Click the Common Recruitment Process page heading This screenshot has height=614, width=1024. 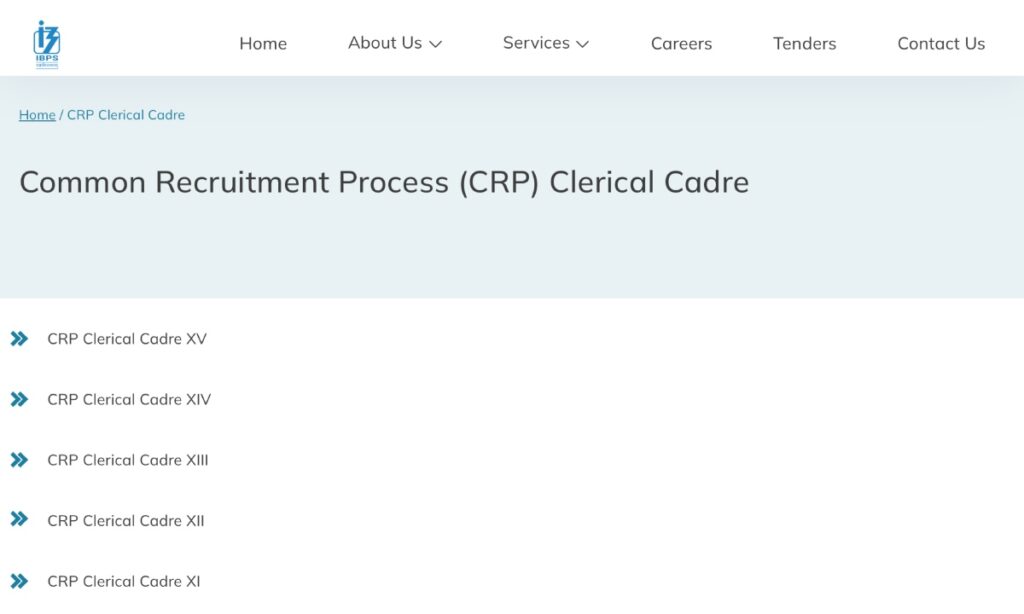(x=384, y=182)
